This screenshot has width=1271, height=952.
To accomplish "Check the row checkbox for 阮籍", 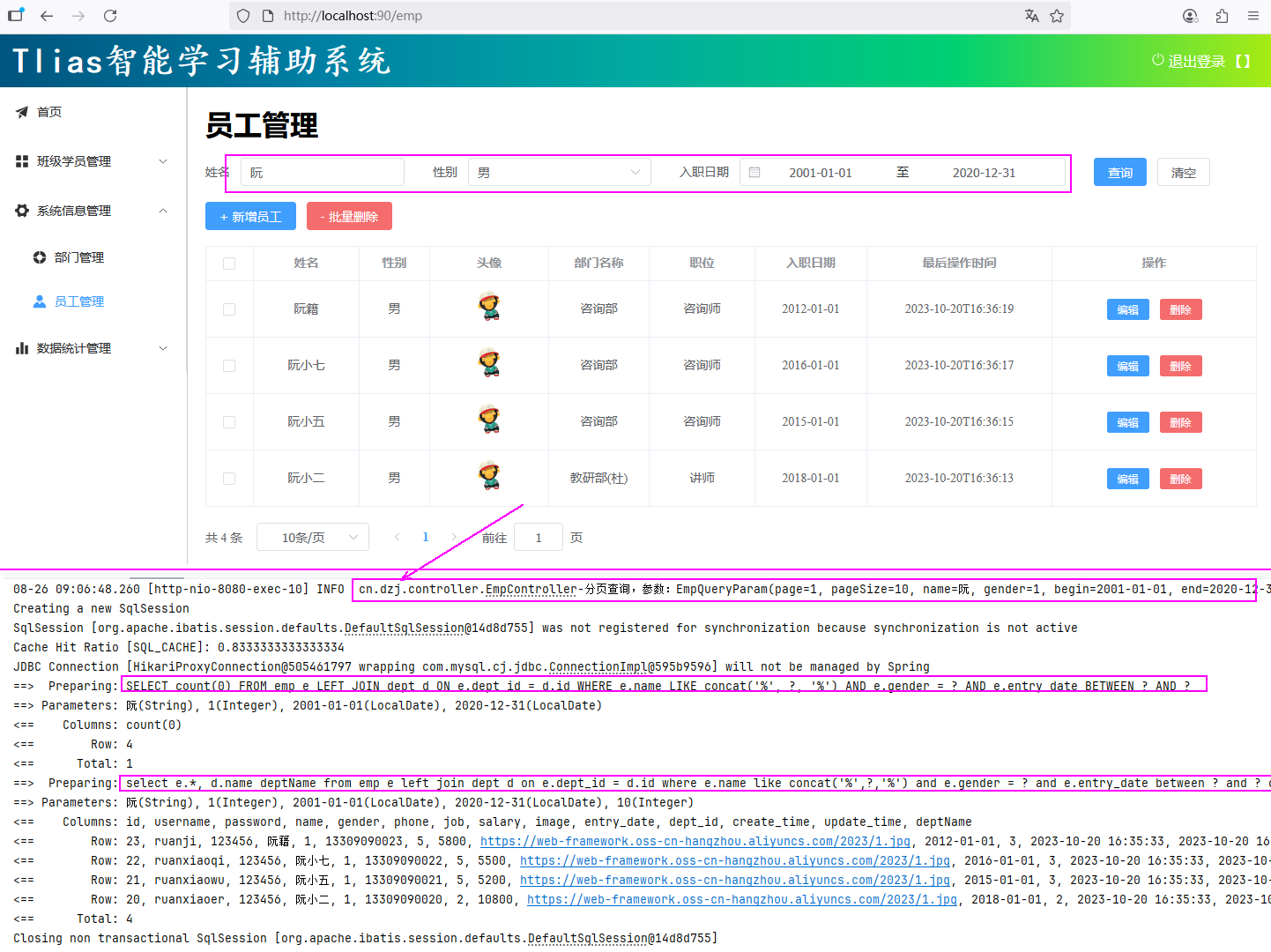I will pos(229,309).
